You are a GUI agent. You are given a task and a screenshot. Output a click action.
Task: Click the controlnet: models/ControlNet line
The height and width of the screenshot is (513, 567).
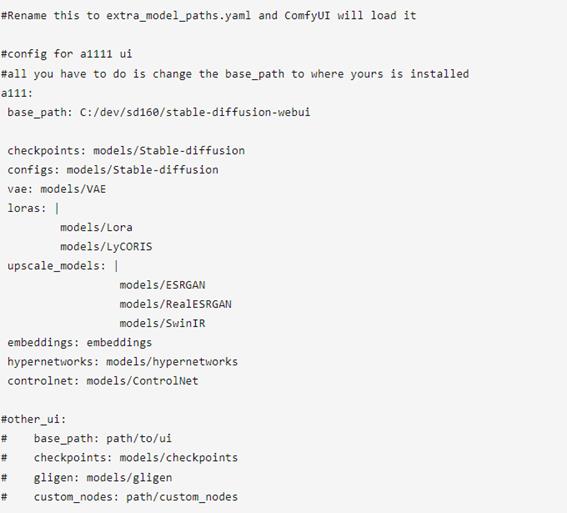pos(103,381)
